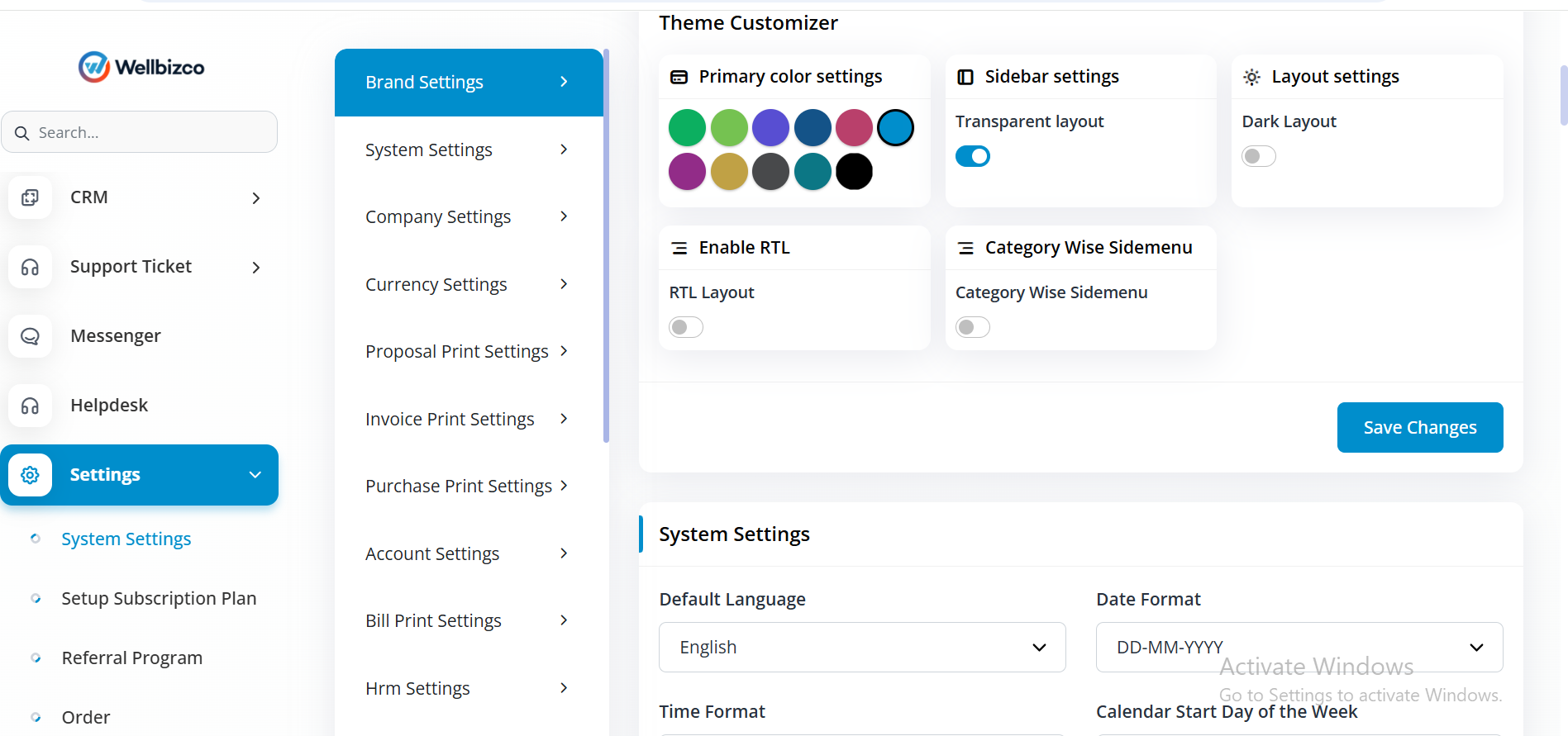Click the Messenger chat icon
This screenshot has width=1568, height=736.
coord(30,336)
